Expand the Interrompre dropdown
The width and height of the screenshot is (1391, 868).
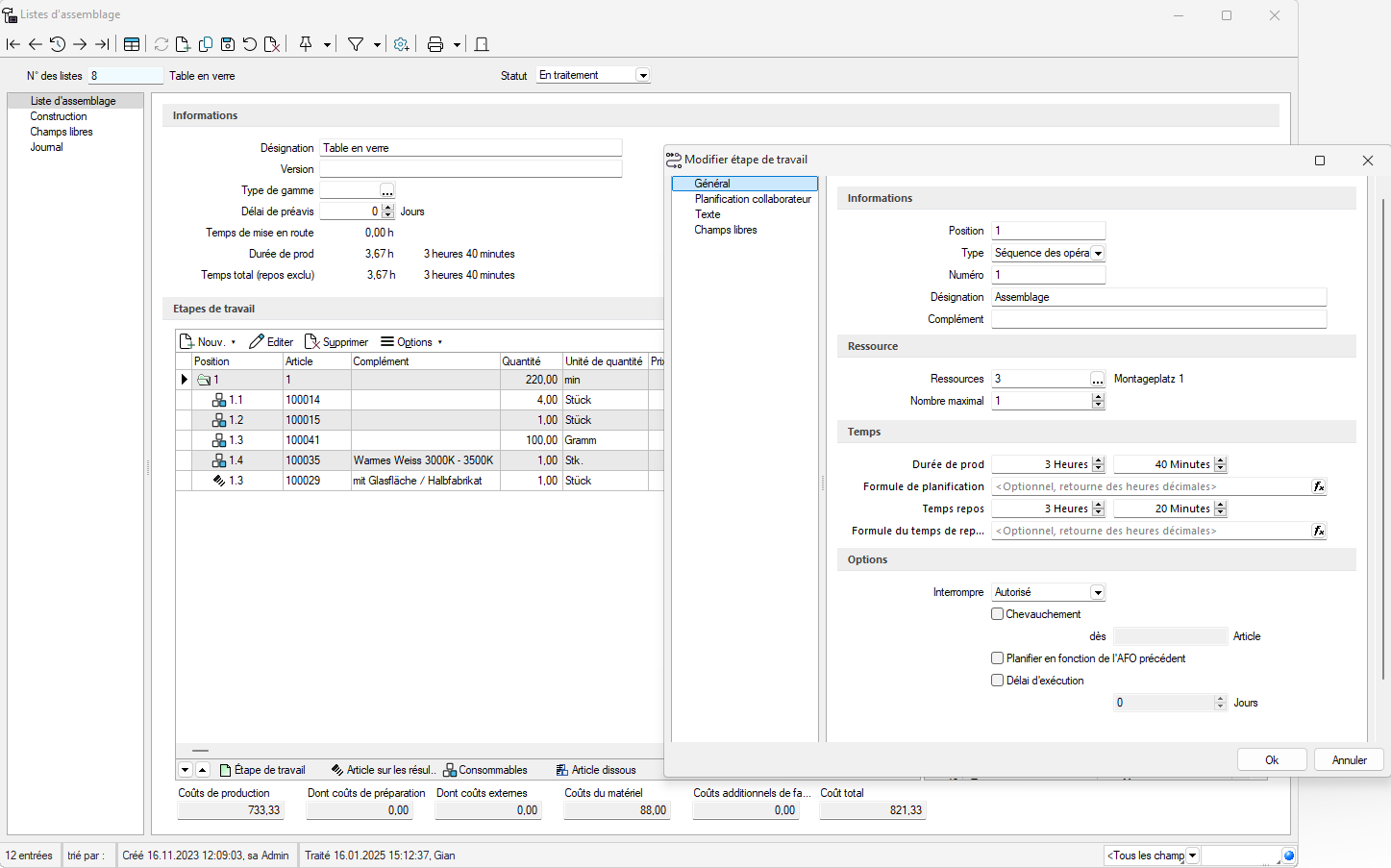tap(1098, 593)
